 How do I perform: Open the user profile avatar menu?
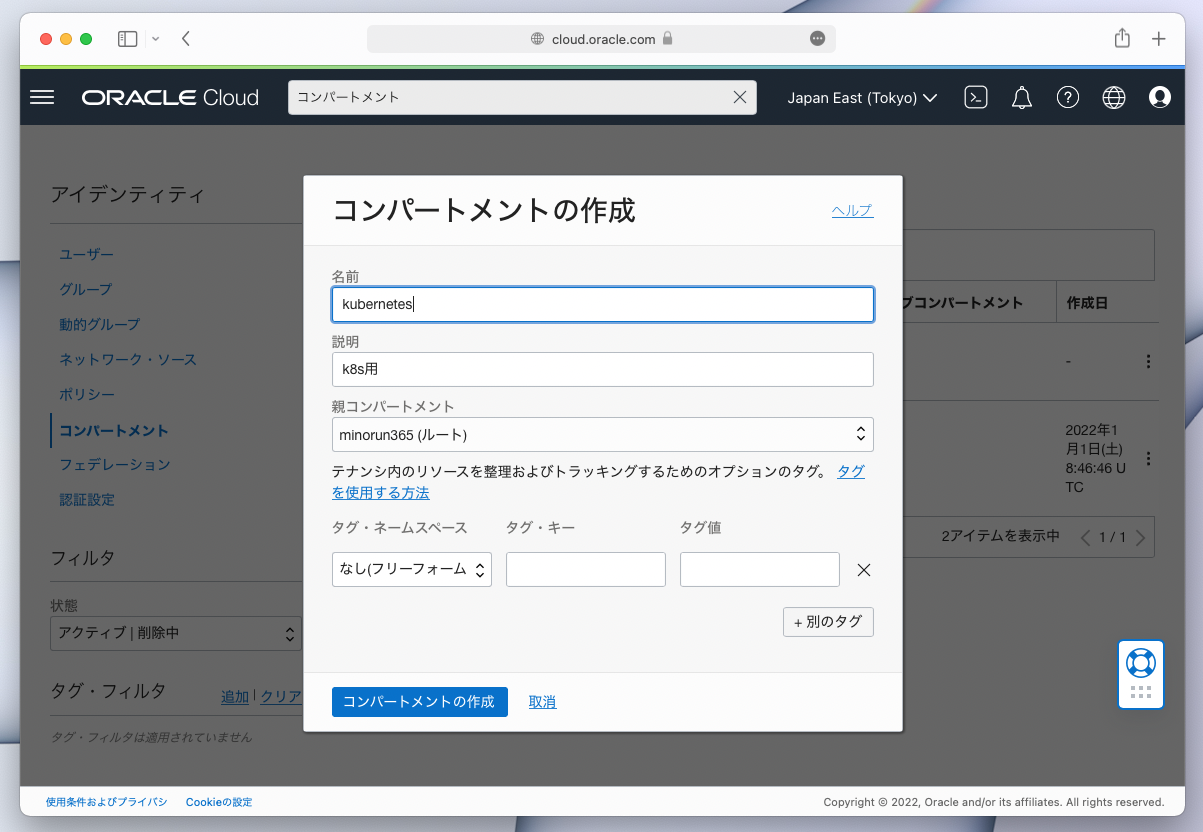[x=1159, y=97]
